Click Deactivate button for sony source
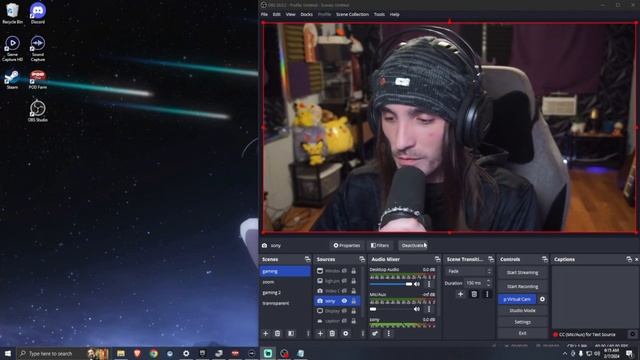 point(413,245)
